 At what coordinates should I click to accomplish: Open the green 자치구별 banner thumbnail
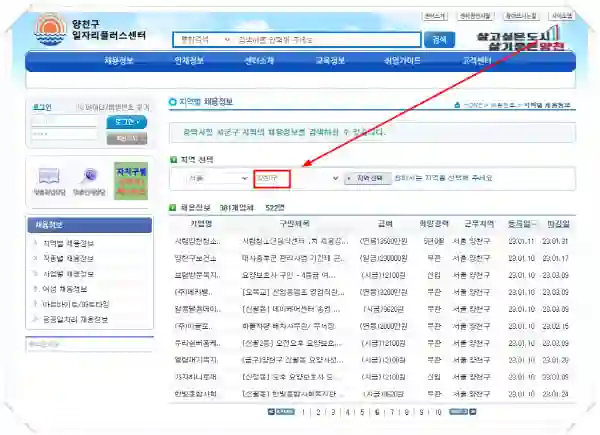(130, 179)
